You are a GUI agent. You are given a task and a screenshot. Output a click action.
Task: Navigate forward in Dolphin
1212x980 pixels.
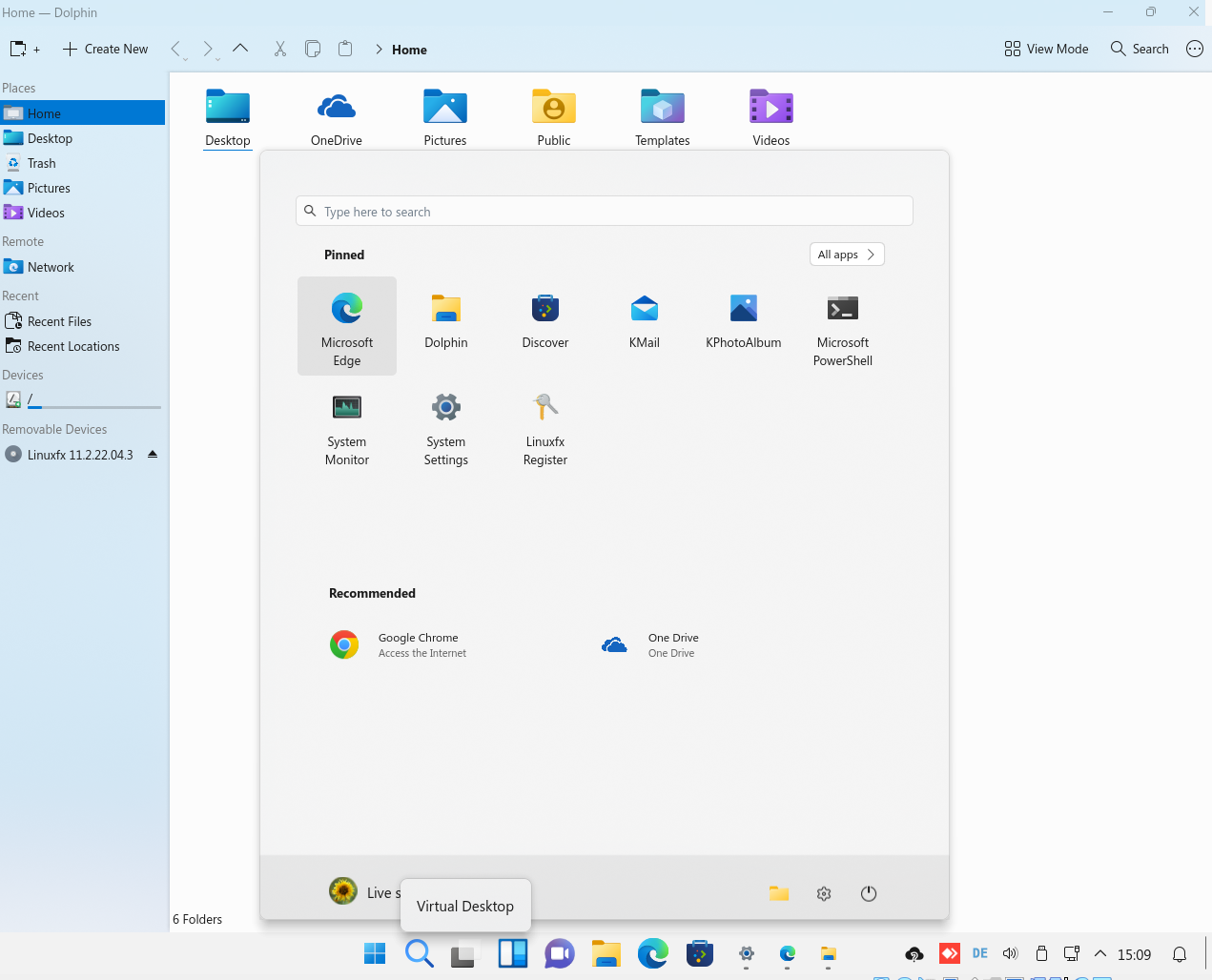tap(209, 49)
